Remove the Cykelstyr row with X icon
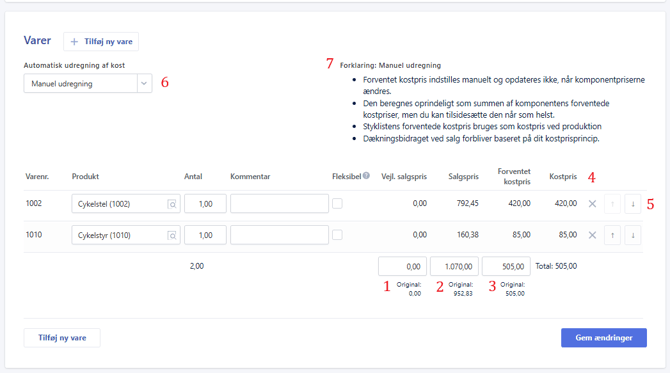 point(592,235)
